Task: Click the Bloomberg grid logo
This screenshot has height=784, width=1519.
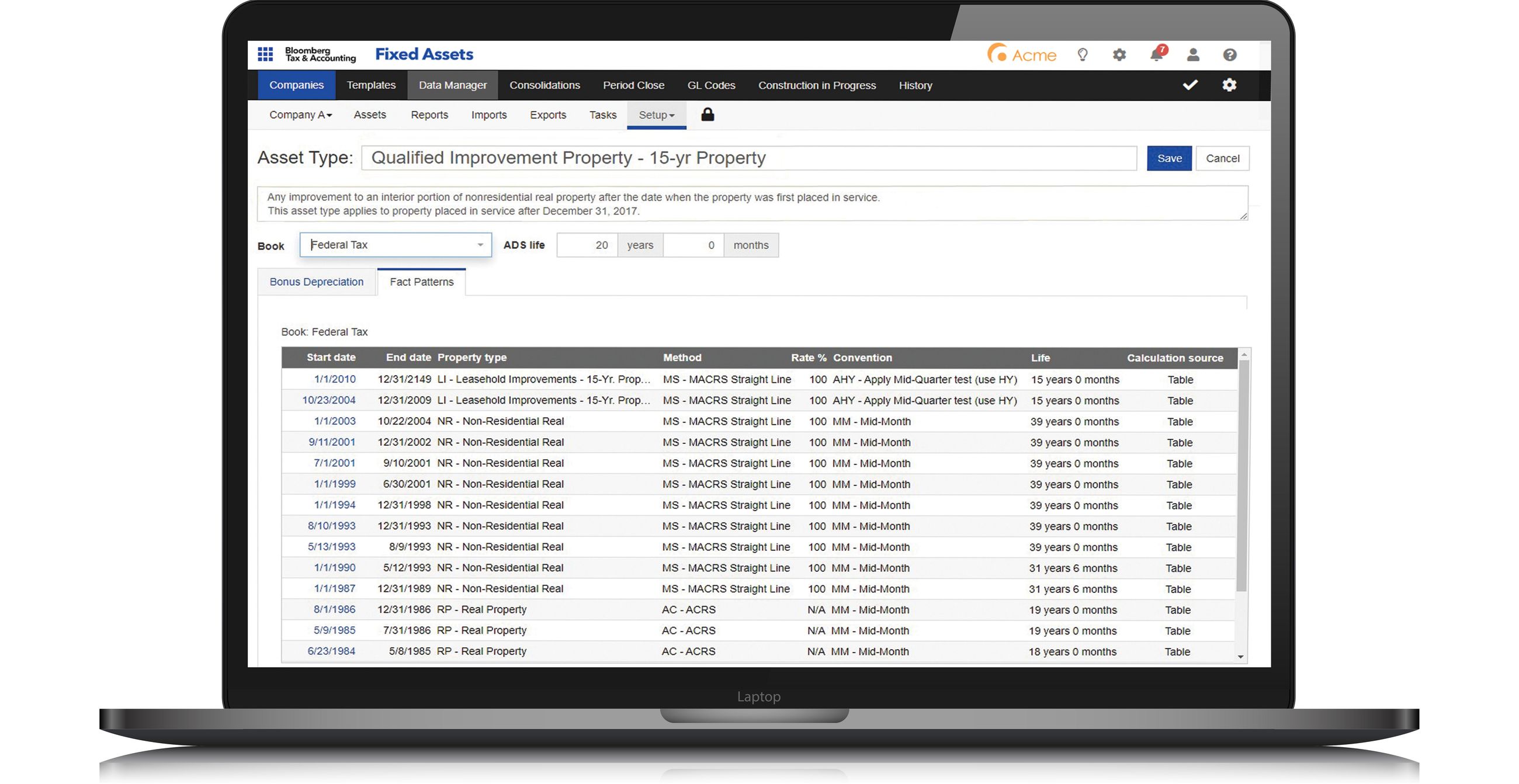Action: click(265, 54)
